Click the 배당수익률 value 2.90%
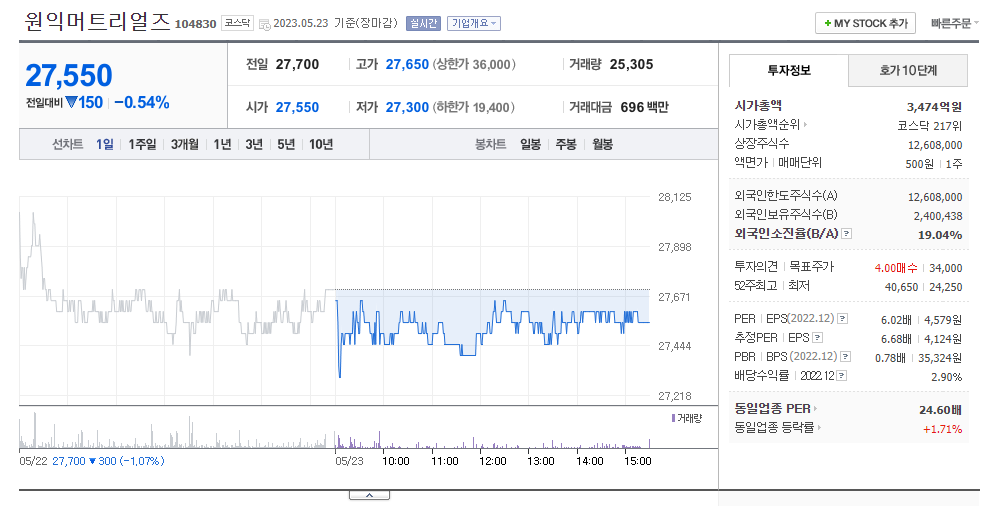1001x506 pixels. [x=947, y=377]
